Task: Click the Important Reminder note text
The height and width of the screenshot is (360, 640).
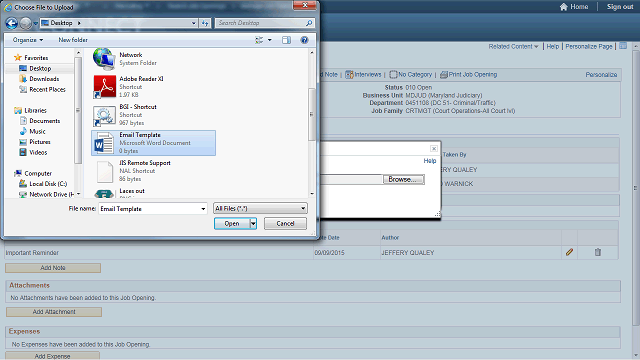Action: coord(32,253)
